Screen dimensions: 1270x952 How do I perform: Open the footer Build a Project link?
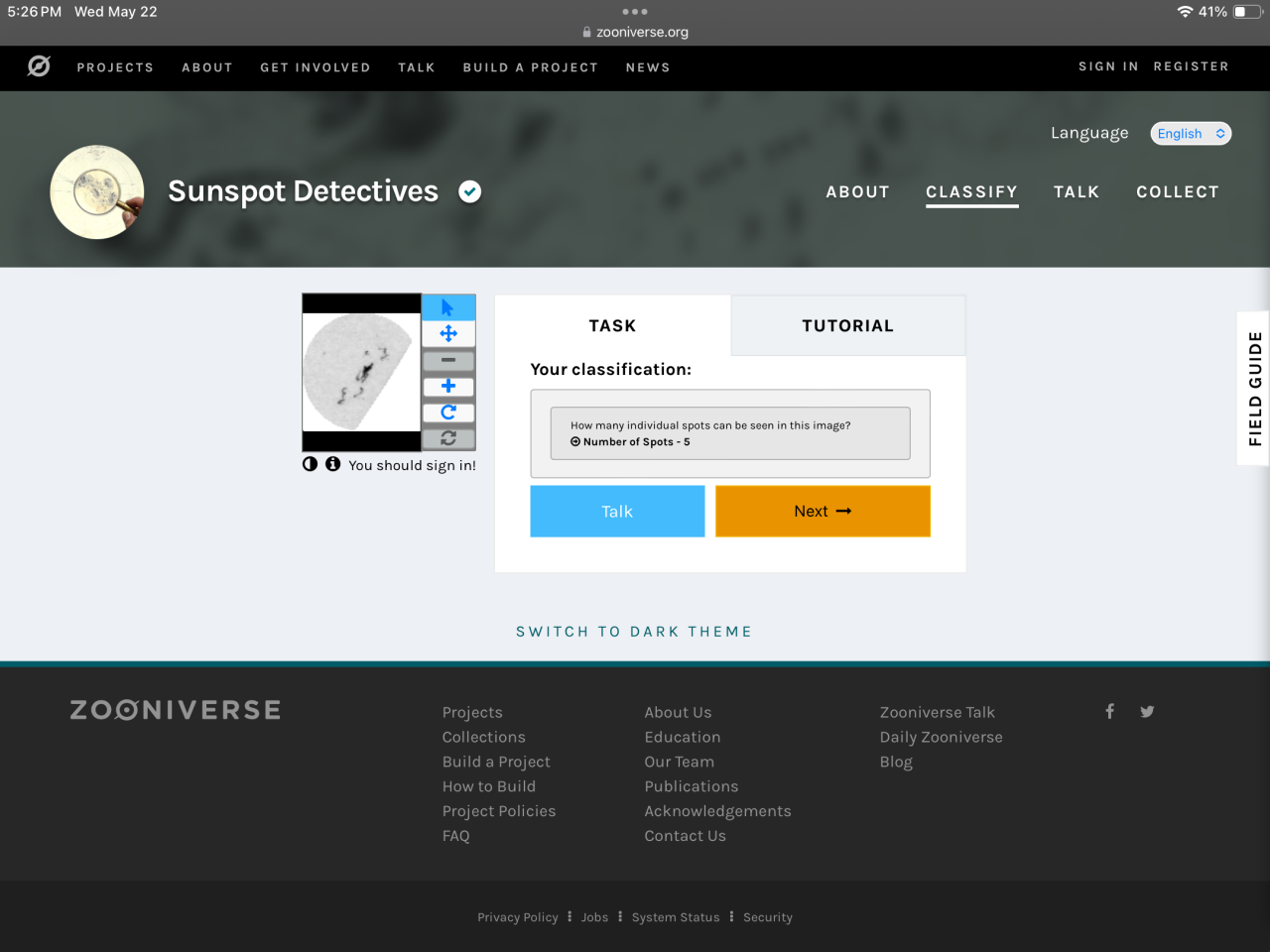[x=496, y=762]
